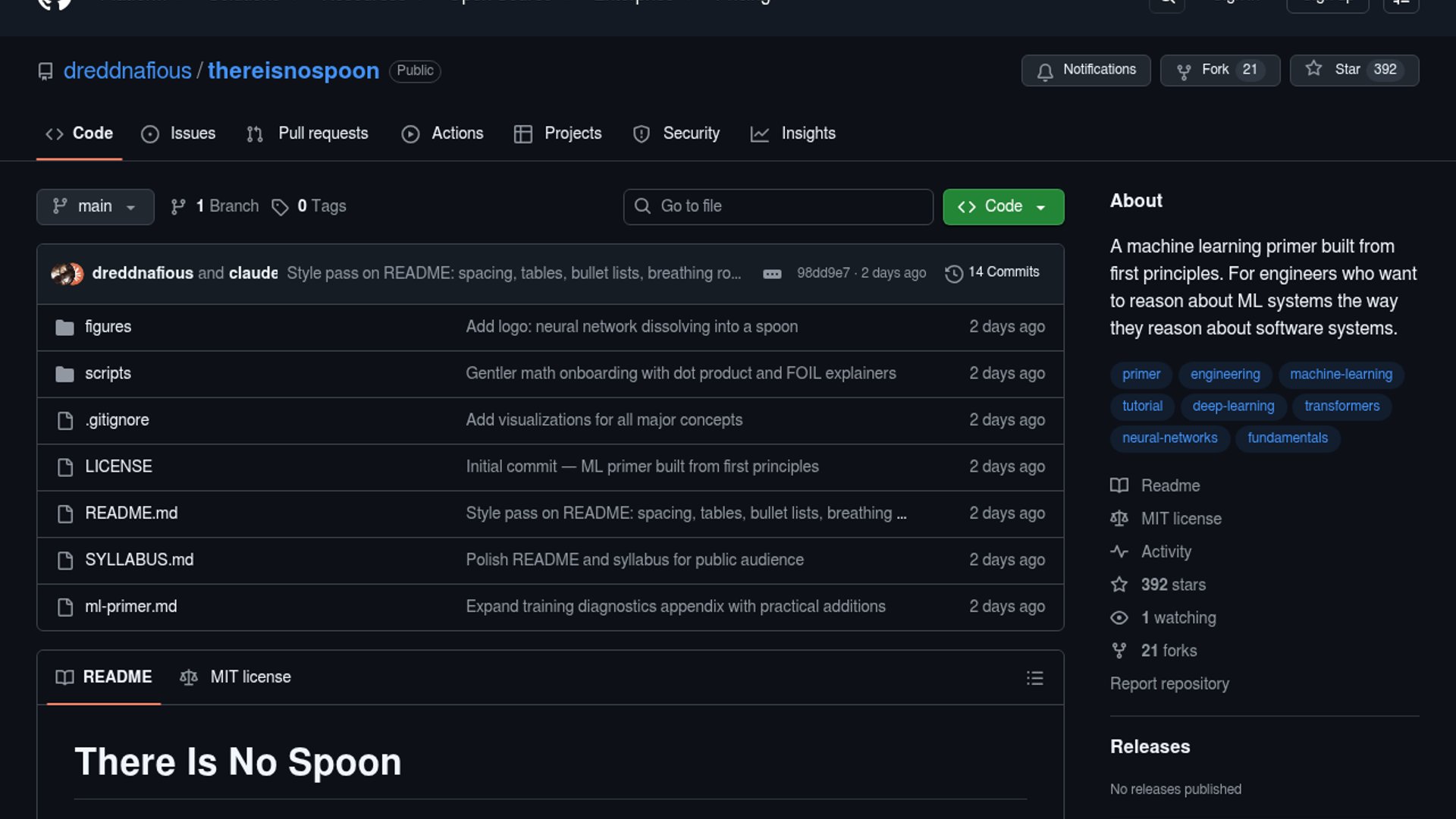
Task: Click the Star icon to star the repository
Action: 1313,69
